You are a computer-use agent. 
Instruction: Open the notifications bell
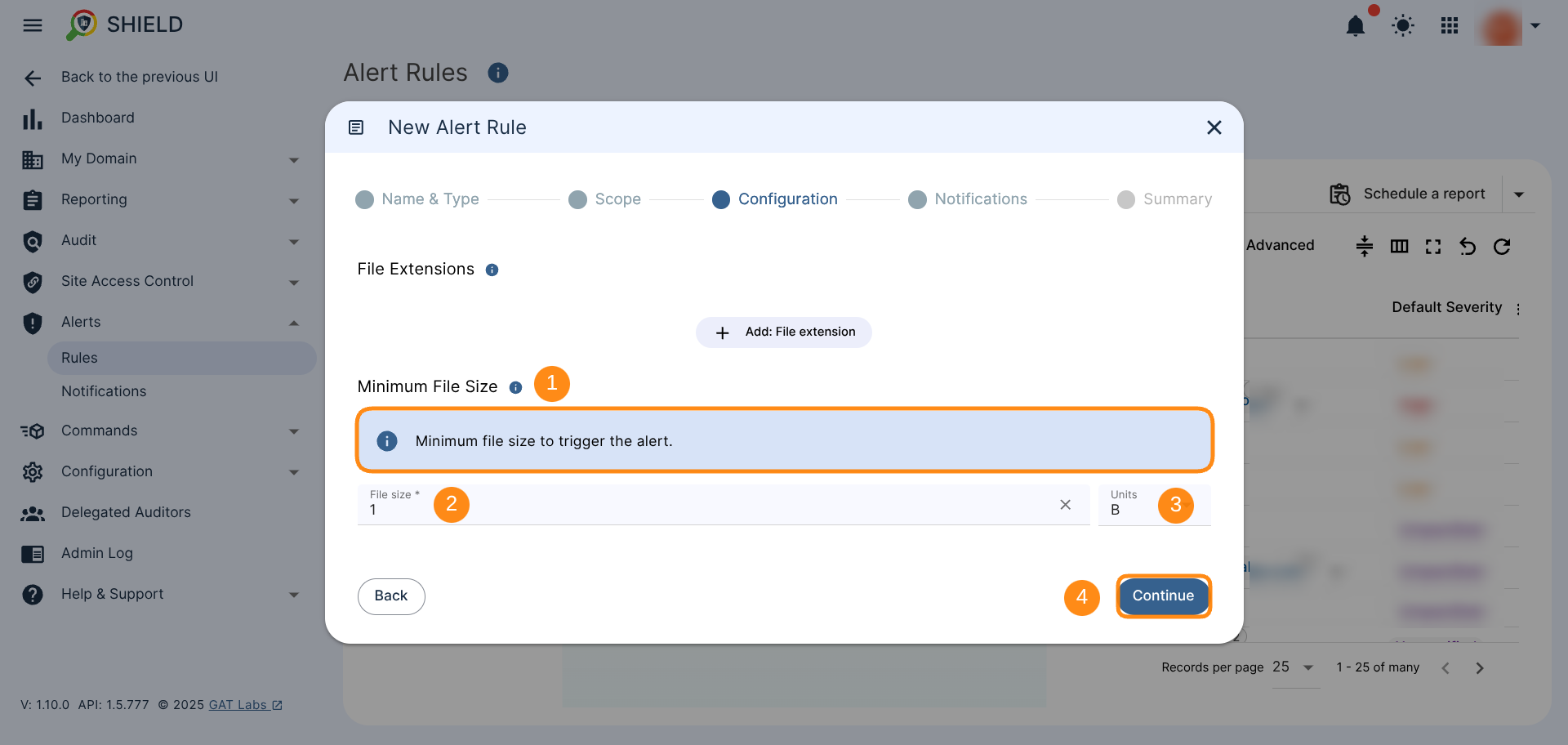1356,26
